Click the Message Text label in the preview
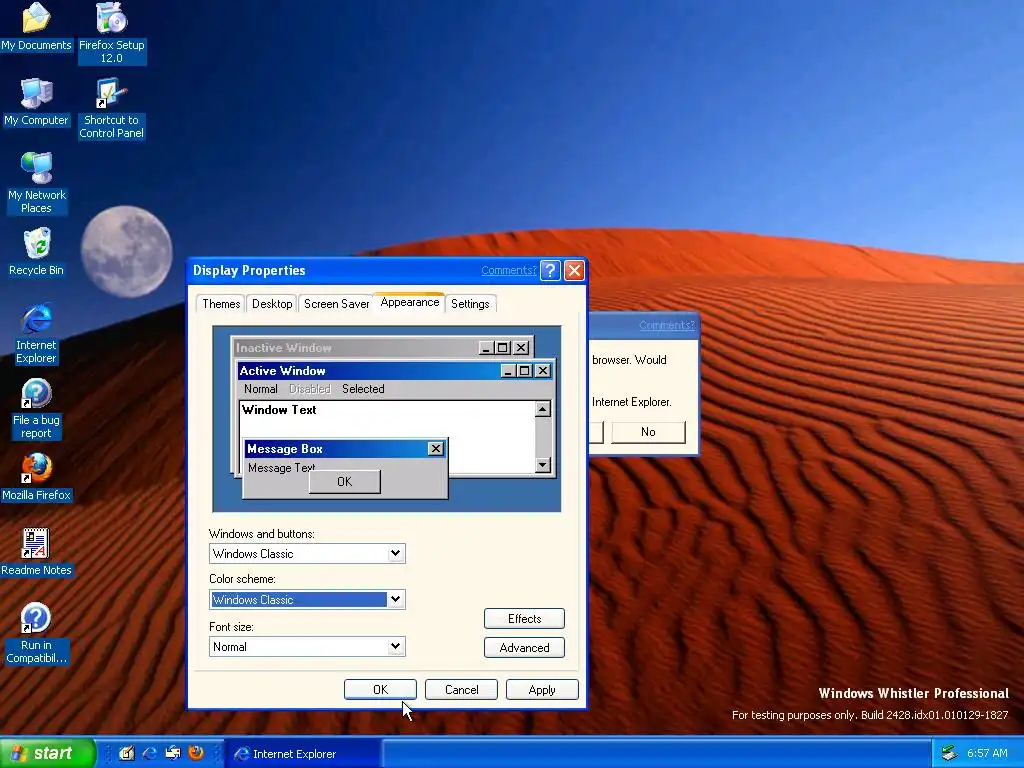This screenshot has height=768, width=1024. coord(281,468)
